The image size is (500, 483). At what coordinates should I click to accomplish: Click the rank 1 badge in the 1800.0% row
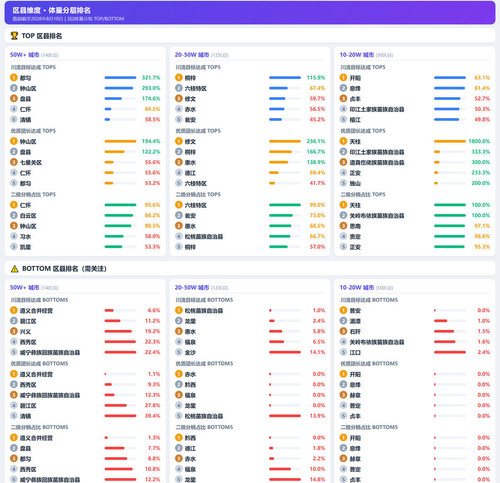coord(343,141)
